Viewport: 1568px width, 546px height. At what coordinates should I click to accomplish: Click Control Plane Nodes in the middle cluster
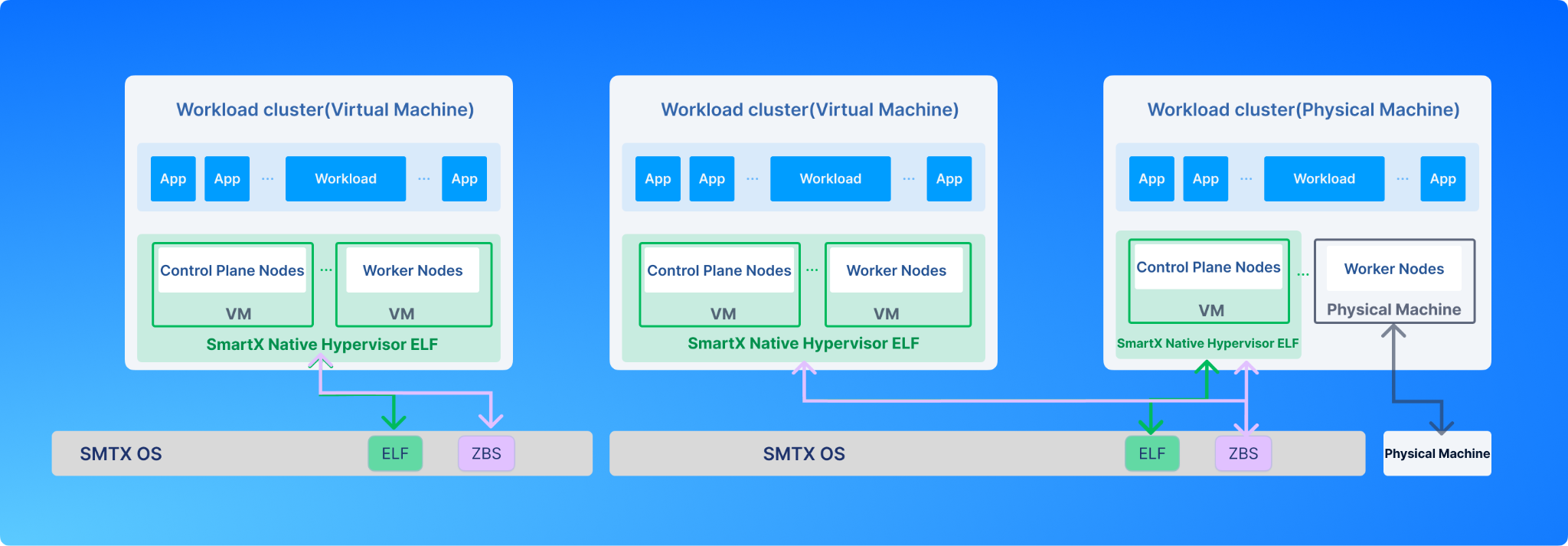[x=719, y=270]
